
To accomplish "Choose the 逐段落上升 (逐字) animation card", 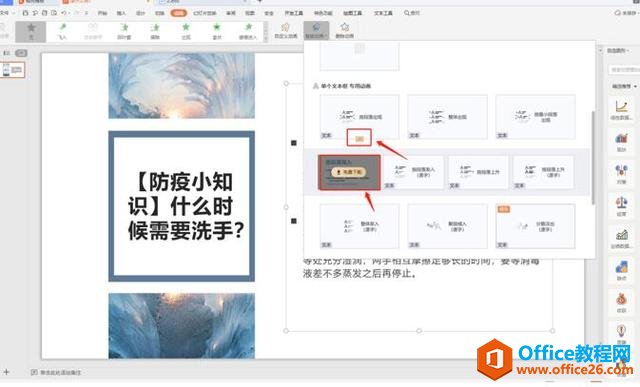I will (x=543, y=172).
